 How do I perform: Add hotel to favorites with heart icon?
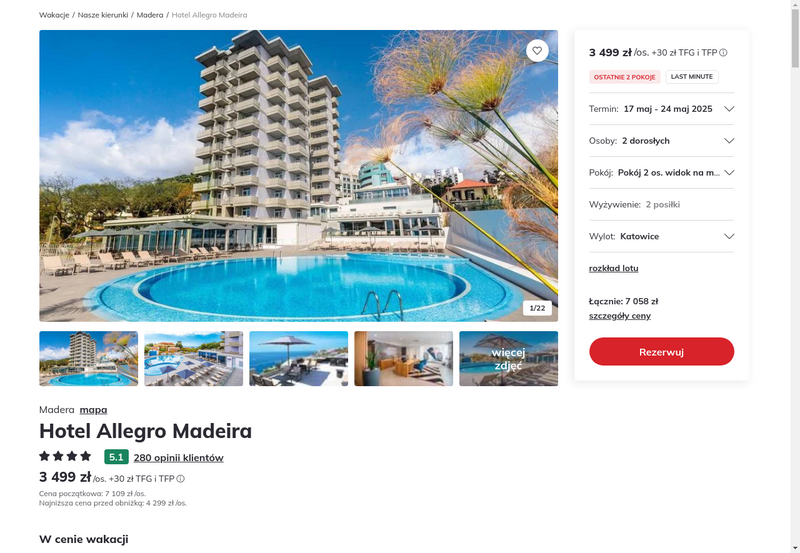537,51
